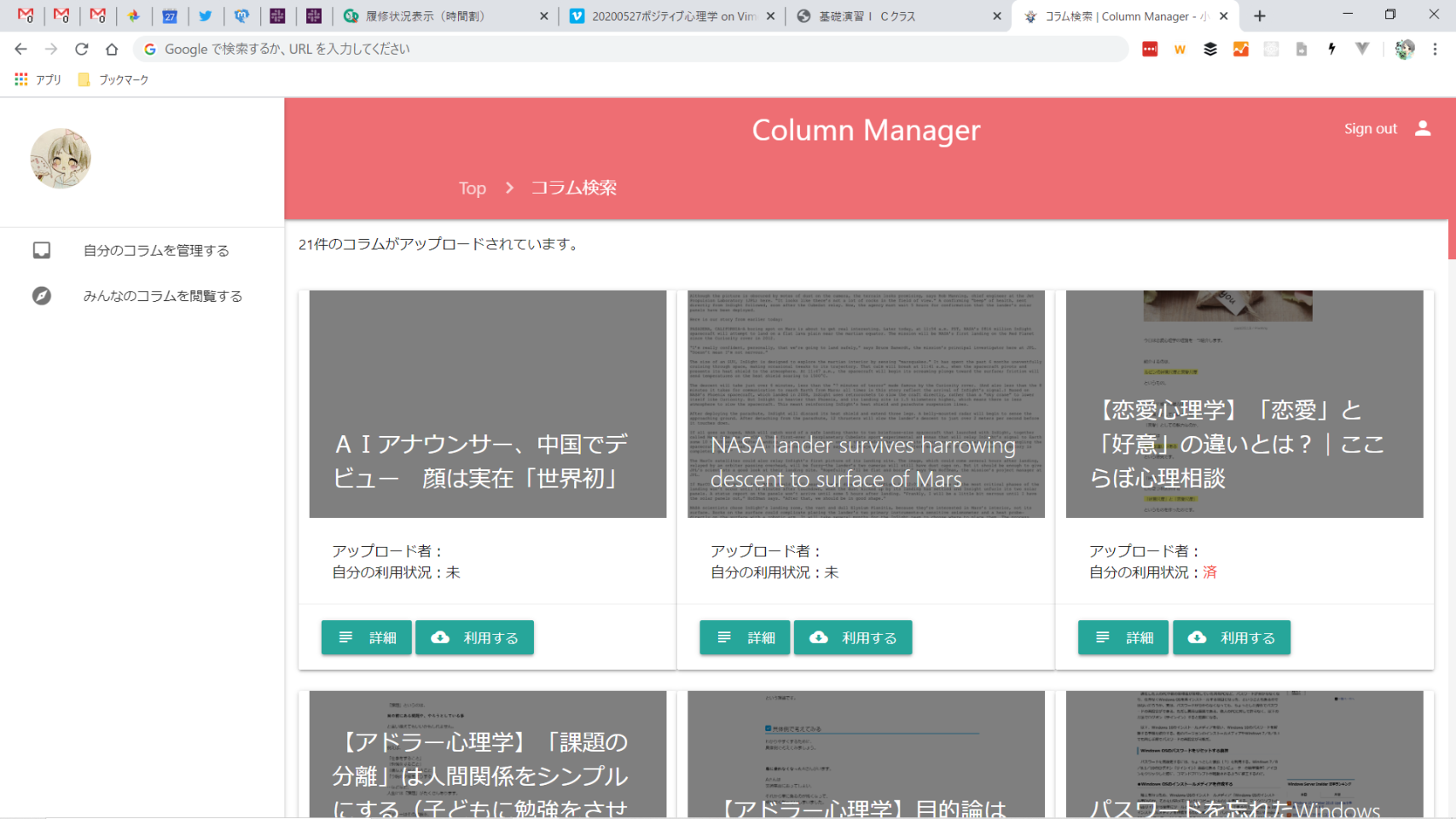The width and height of the screenshot is (1456, 819).
Task: Go to the browser home page icon
Action: 112,49
